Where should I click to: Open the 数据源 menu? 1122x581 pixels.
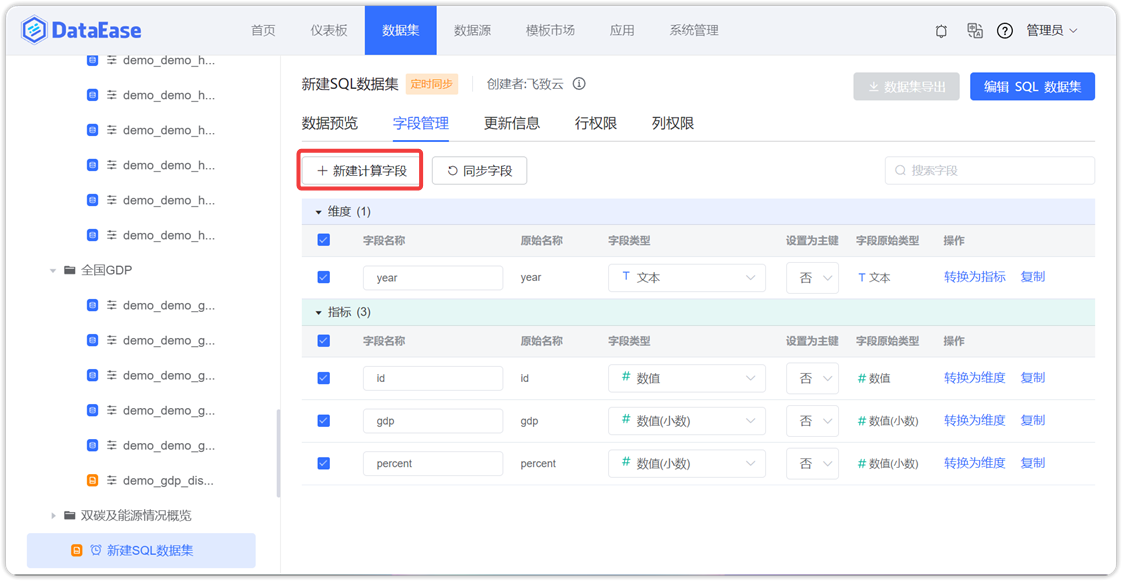(472, 30)
